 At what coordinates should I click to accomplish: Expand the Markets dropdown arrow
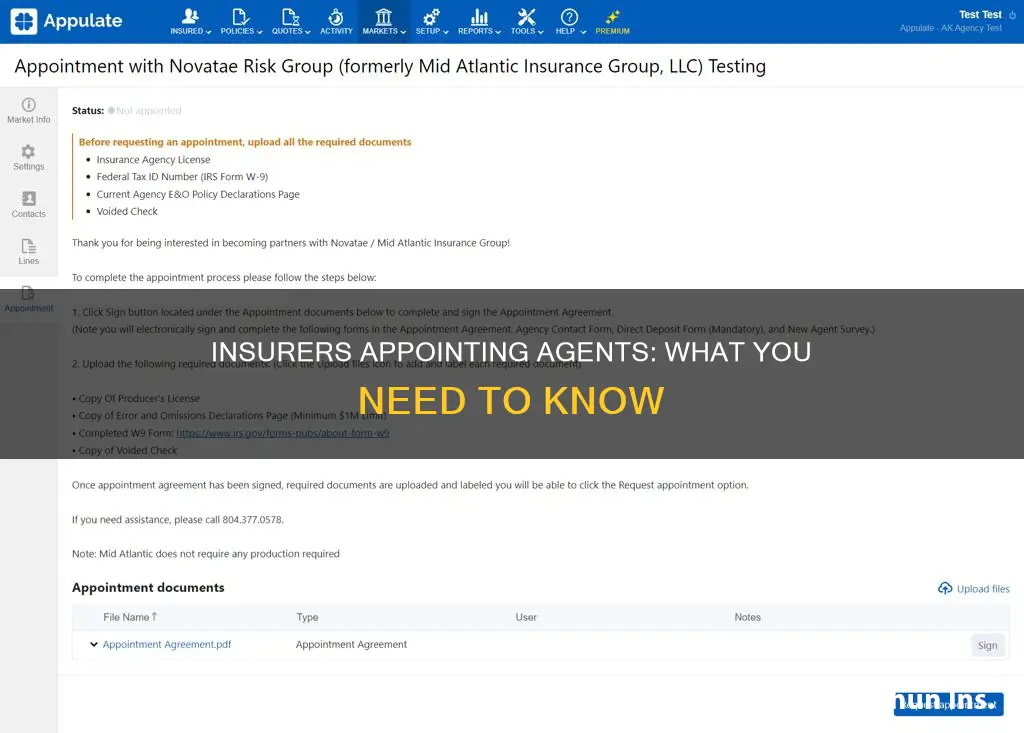click(403, 31)
